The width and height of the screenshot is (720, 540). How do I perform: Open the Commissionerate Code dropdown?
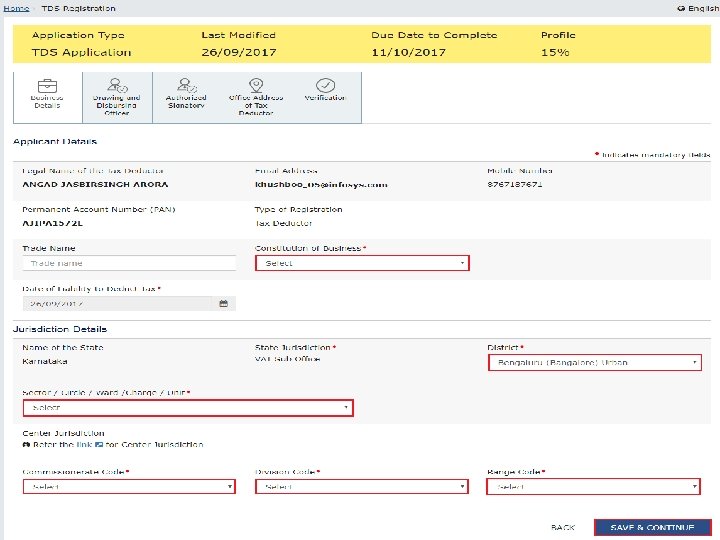[129, 487]
